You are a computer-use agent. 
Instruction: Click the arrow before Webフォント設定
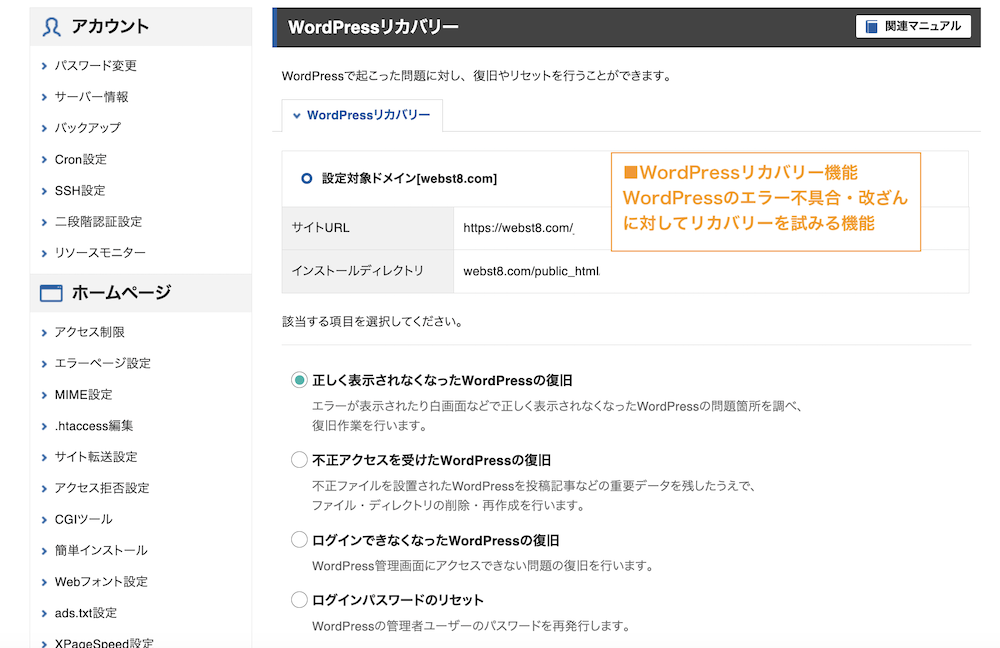pos(44,582)
